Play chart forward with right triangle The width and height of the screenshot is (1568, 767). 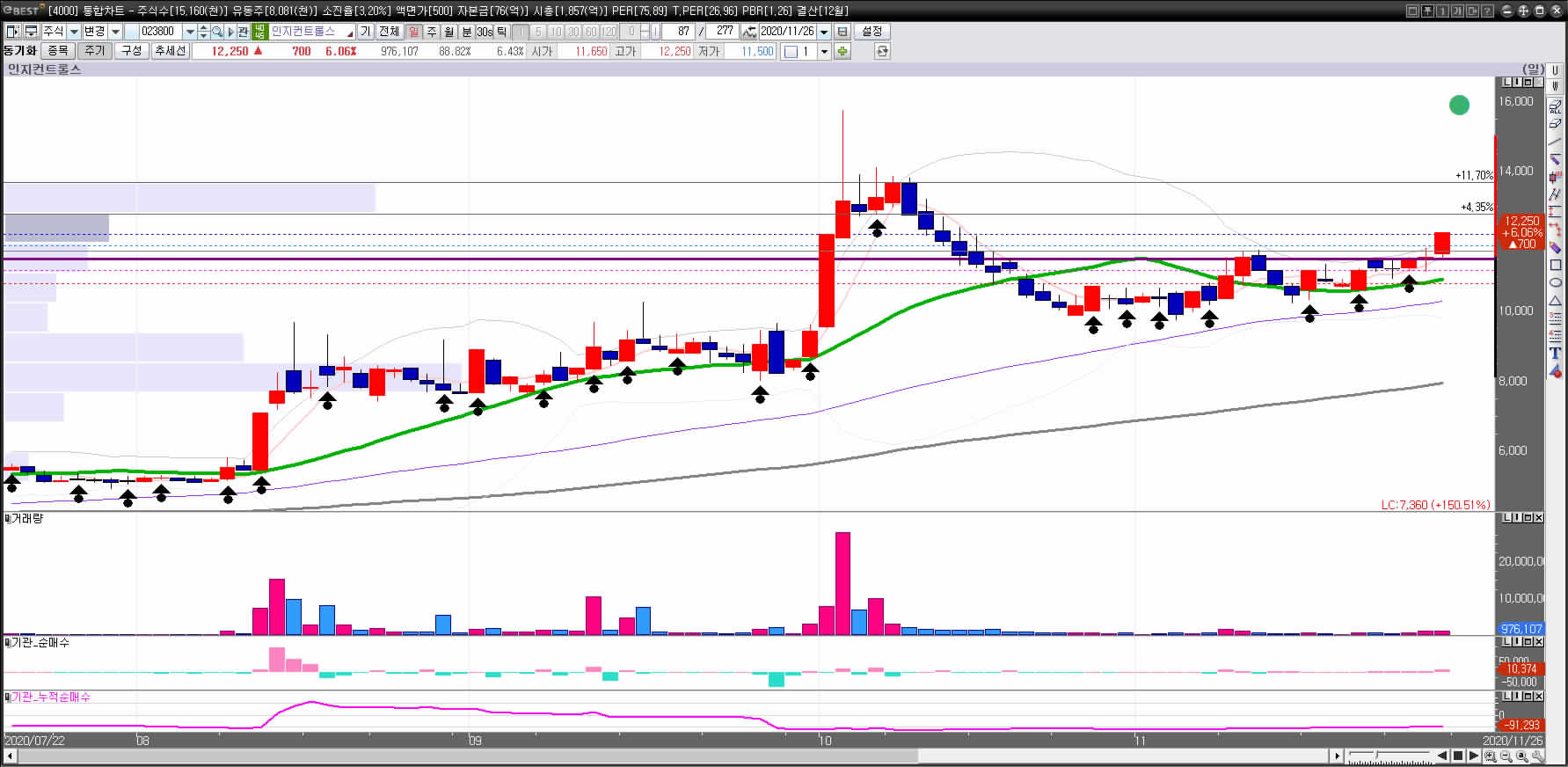tap(1474, 756)
